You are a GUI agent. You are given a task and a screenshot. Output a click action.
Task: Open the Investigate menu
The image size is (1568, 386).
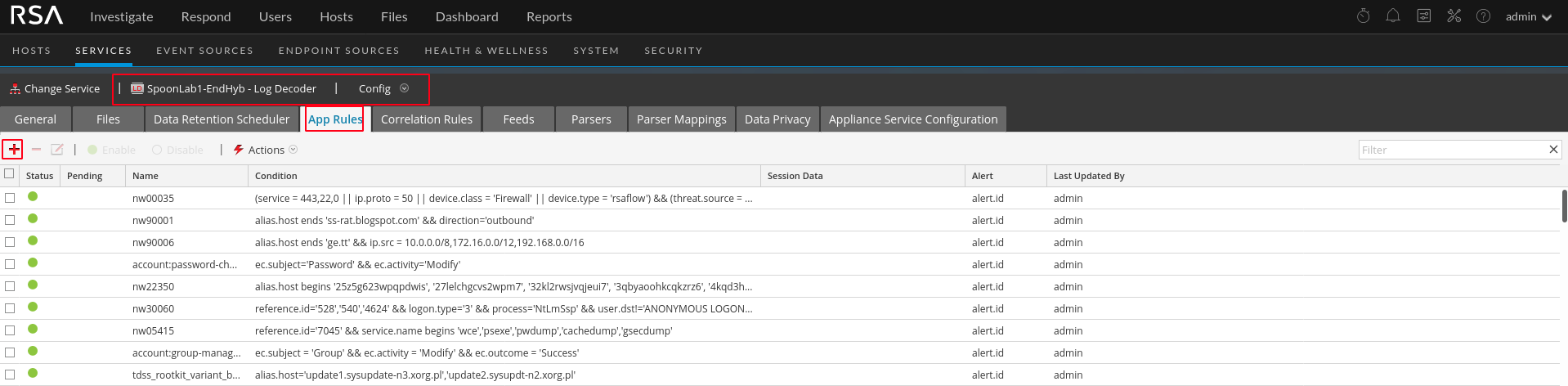[121, 16]
